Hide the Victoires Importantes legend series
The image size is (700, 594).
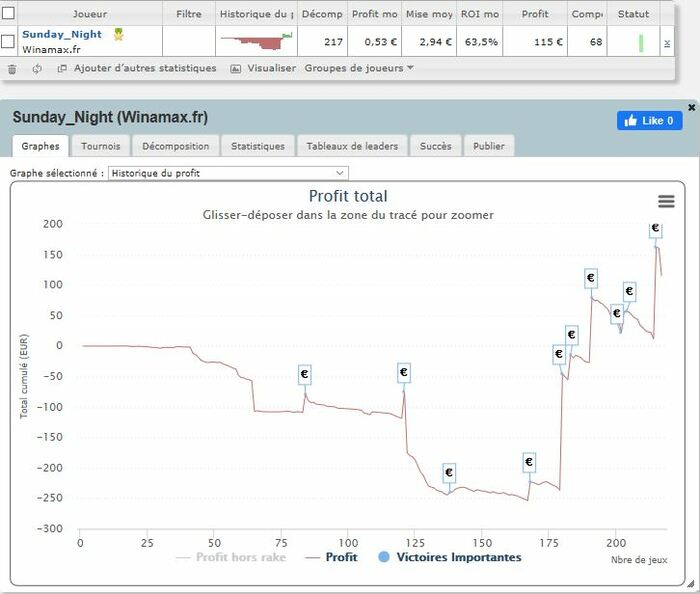point(449,557)
